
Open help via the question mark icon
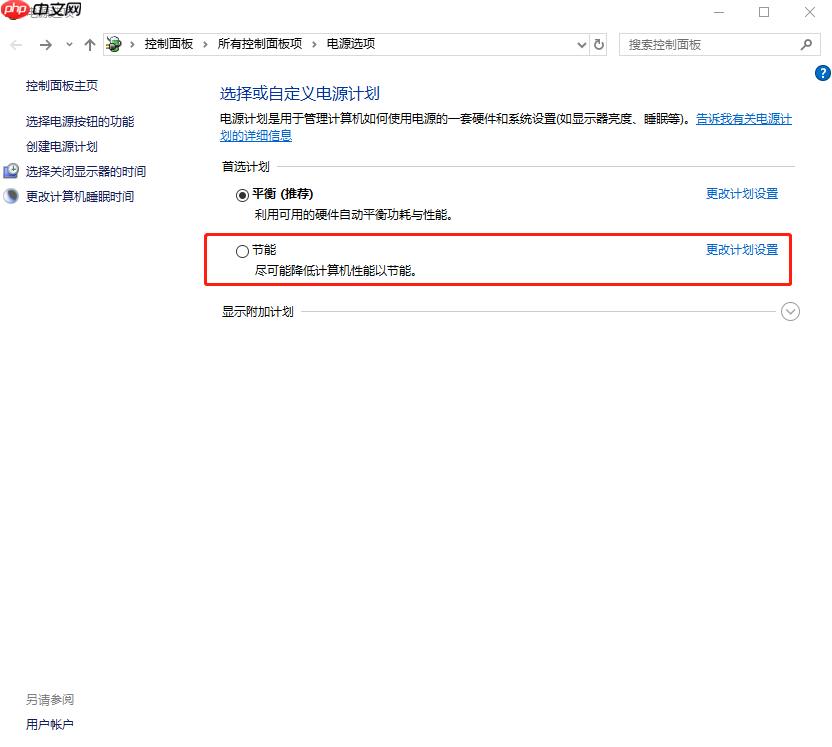[823, 72]
